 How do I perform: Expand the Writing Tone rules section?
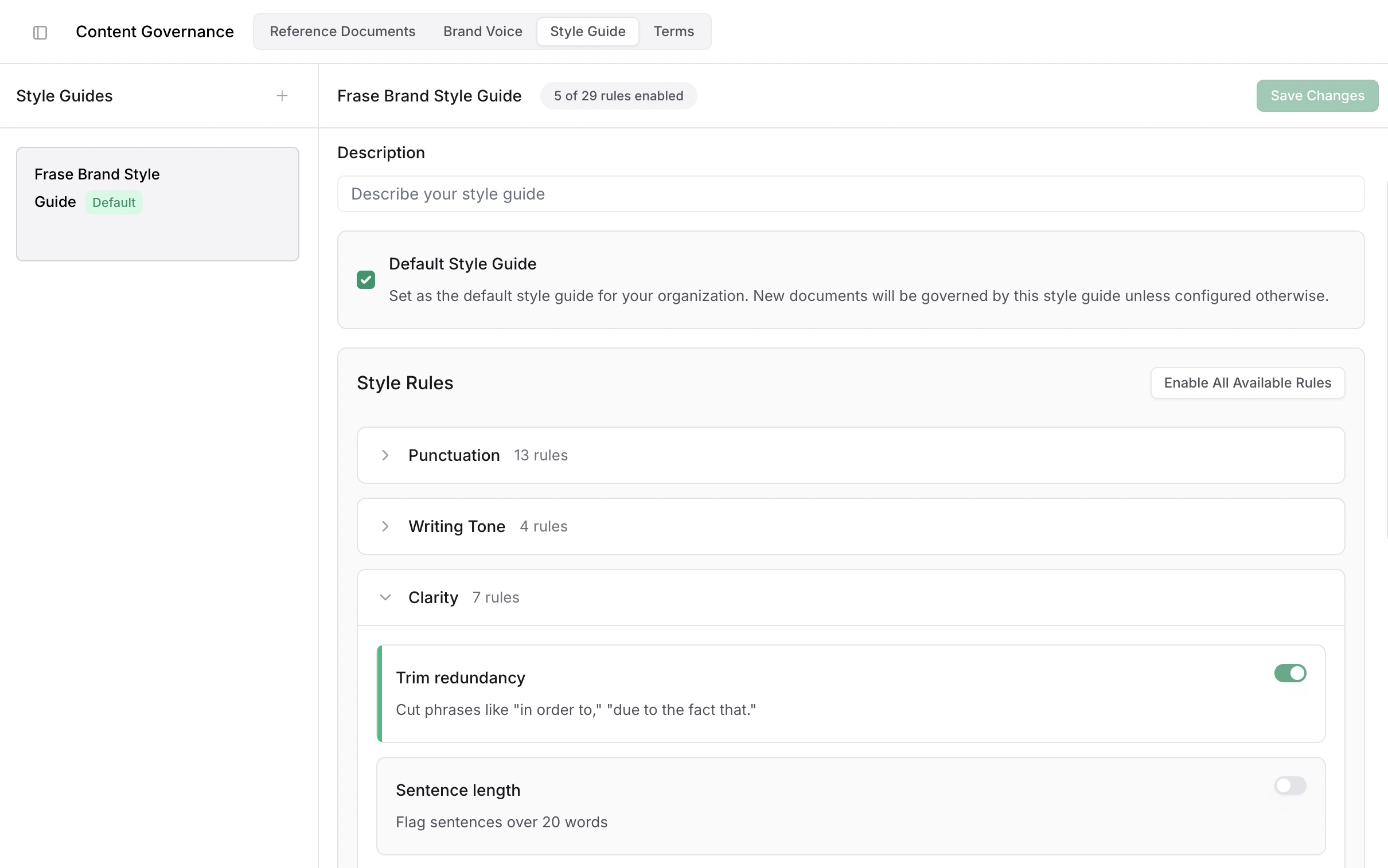click(x=851, y=526)
